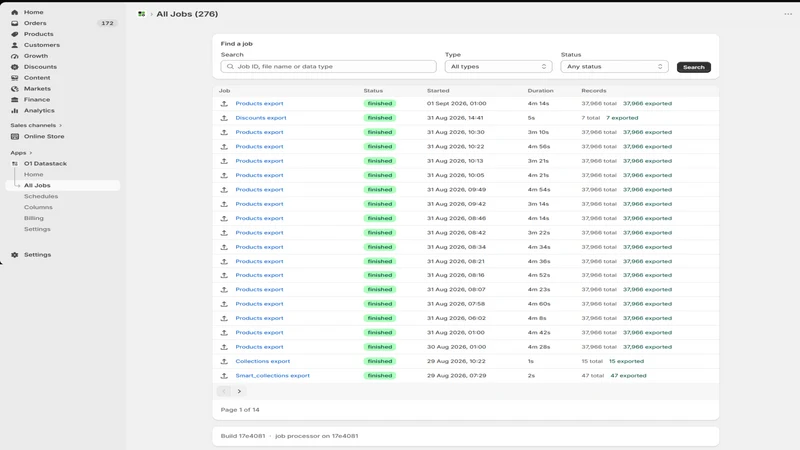Viewport: 800px width, 450px height.
Task: Click the Growth icon
Action: pos(14,56)
